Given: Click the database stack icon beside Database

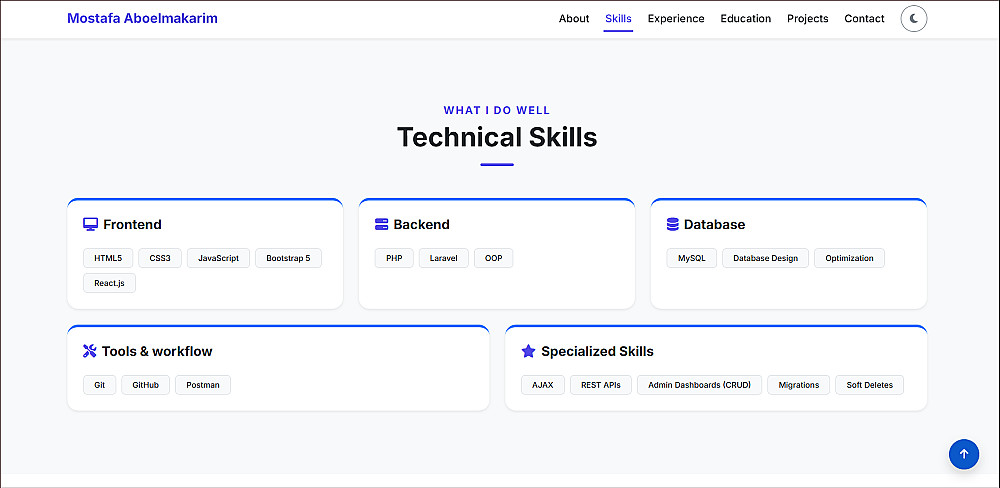Looking at the screenshot, I should click(x=672, y=225).
